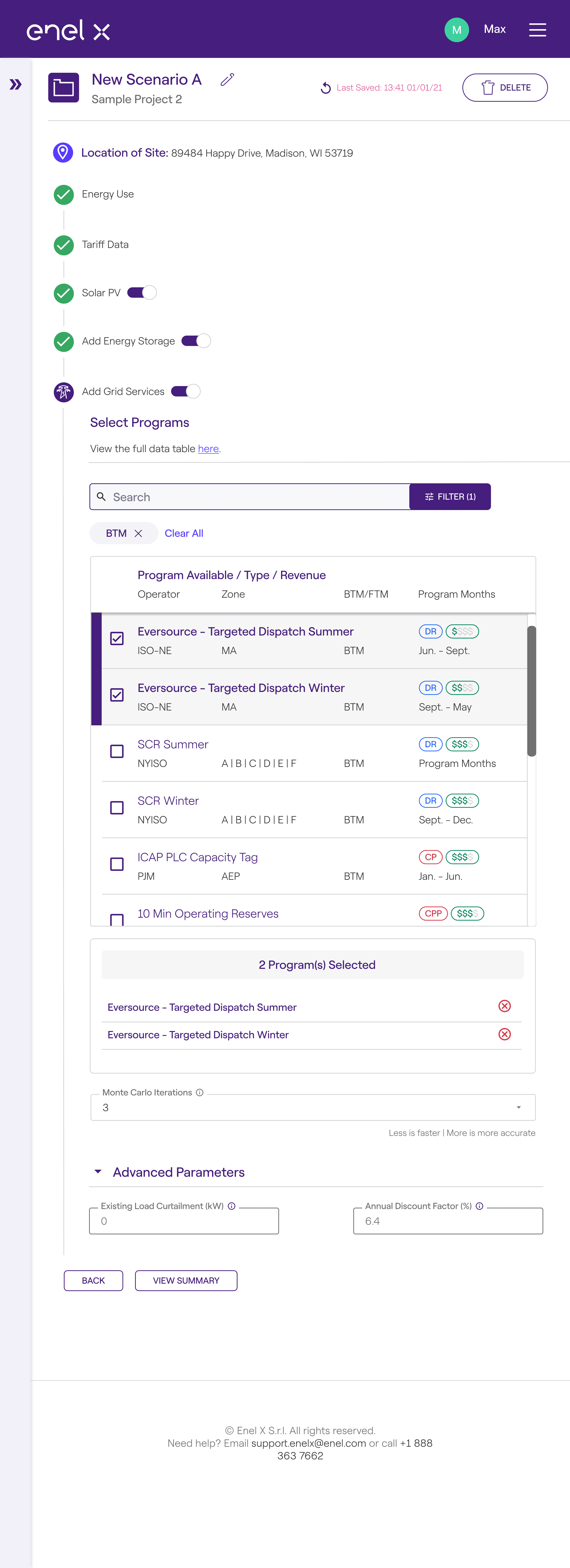Screen dimensions: 570x1568
Task: Click the Enel X logo
Action: (x=68, y=30)
